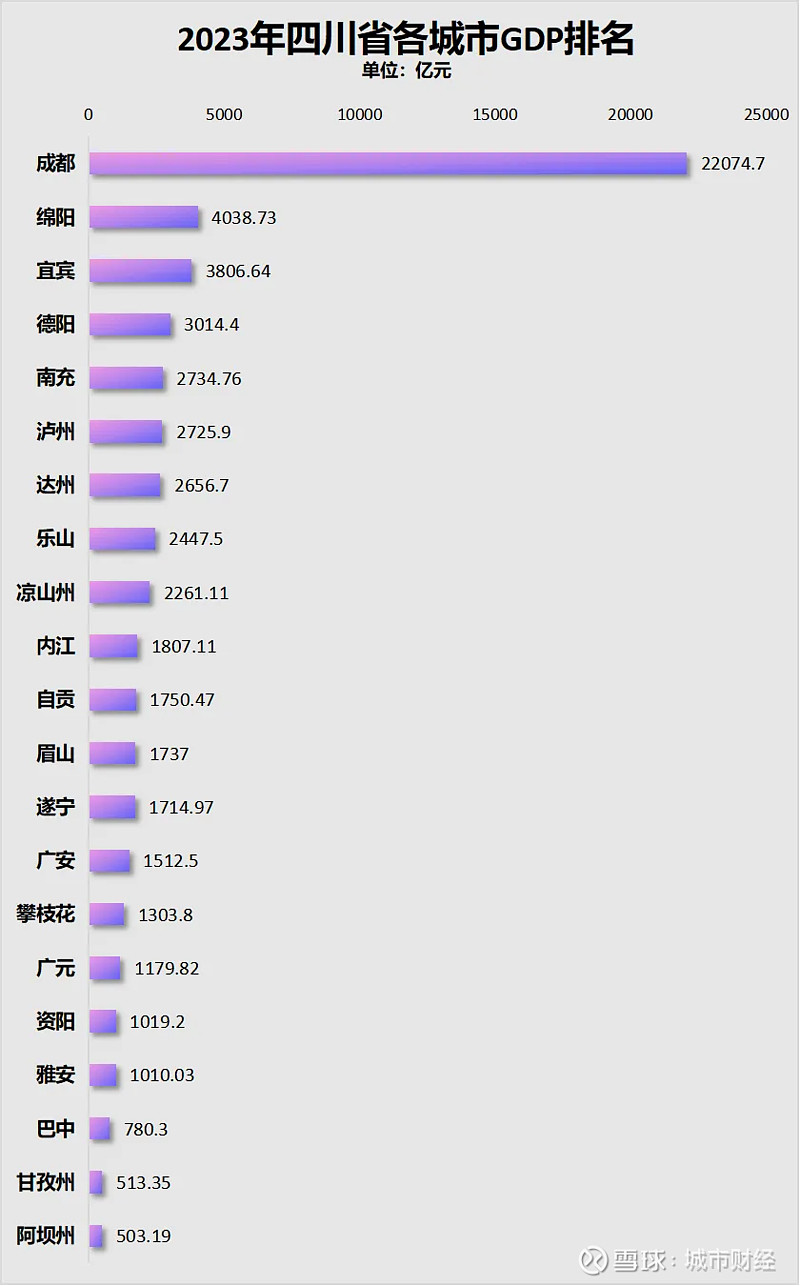Click the 15000 axis tick label
The width and height of the screenshot is (800, 1286).
(x=495, y=115)
